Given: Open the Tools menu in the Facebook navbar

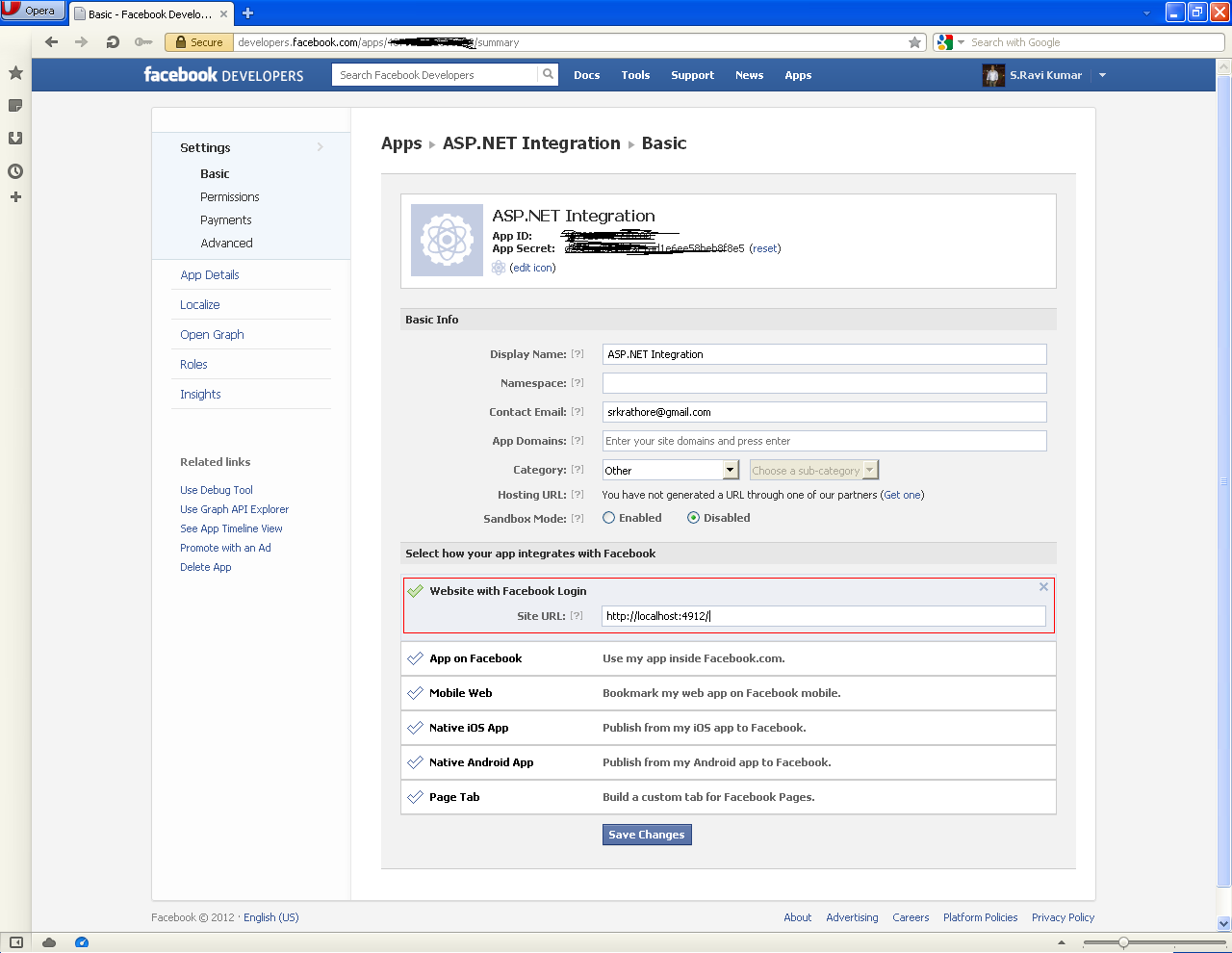Looking at the screenshot, I should pos(635,75).
